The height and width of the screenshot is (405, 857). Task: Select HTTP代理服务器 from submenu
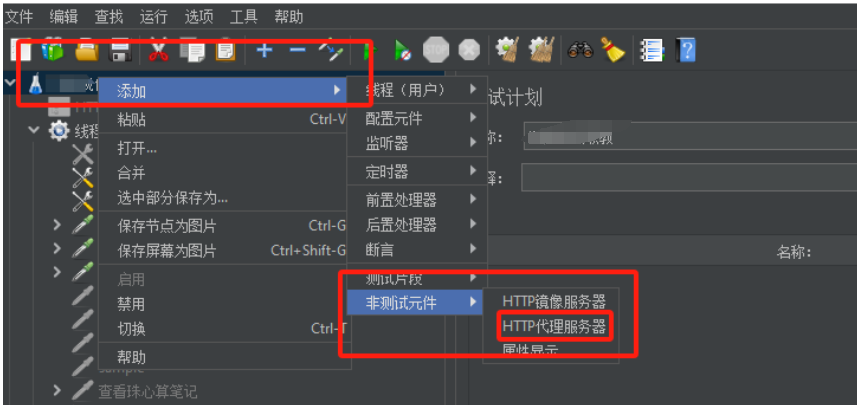[x=554, y=326]
